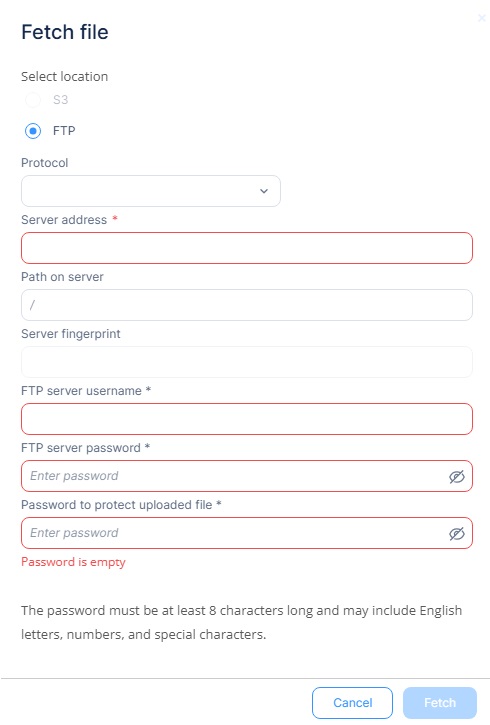Viewport: 490px width, 725px height.
Task: Select the S3 location radio button
Action: [x=33, y=100]
